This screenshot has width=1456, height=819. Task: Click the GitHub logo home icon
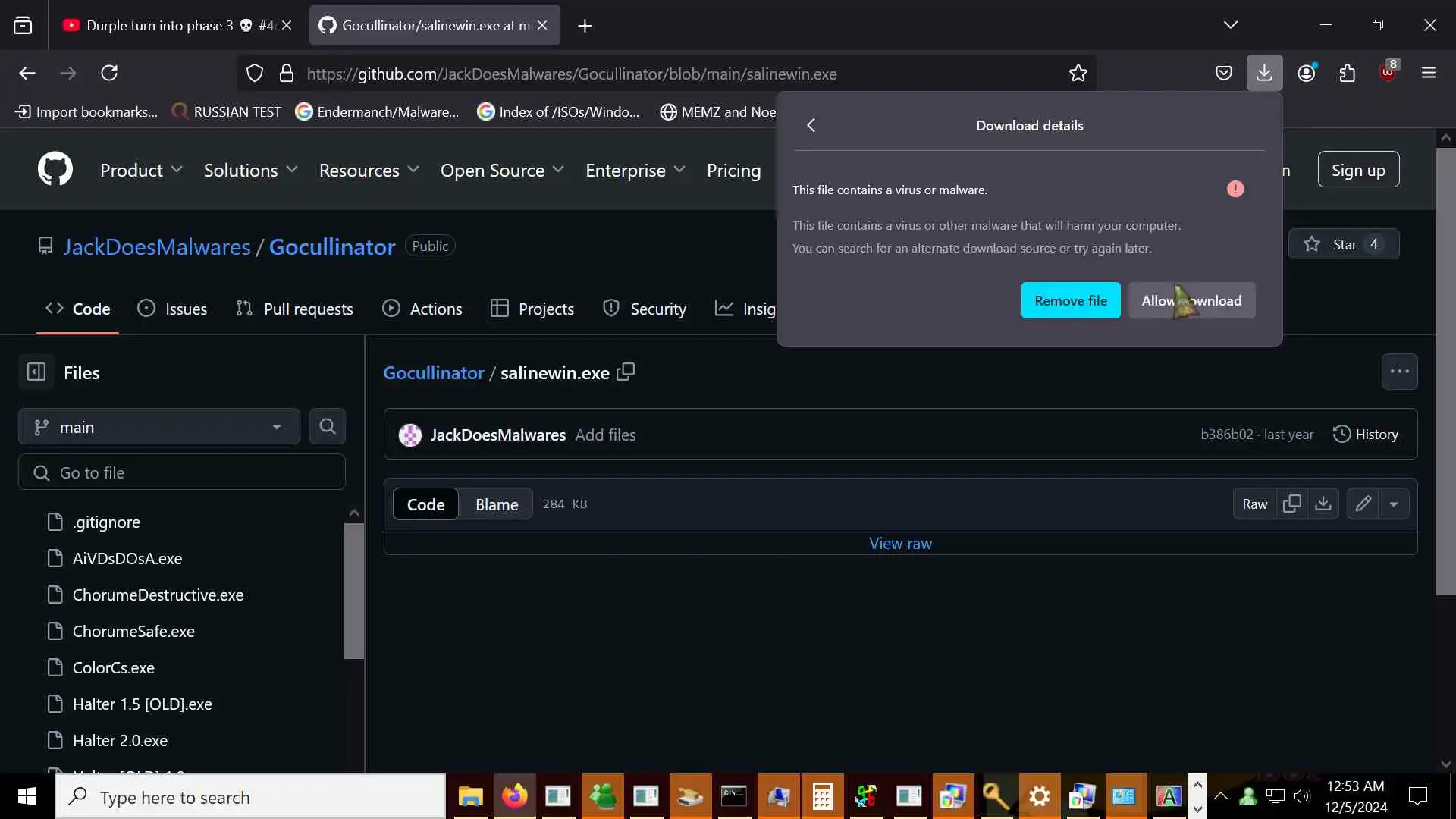tap(55, 169)
